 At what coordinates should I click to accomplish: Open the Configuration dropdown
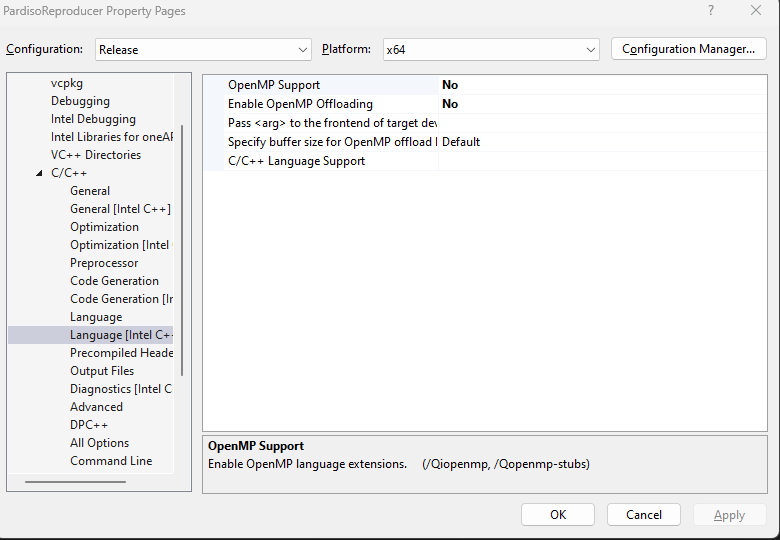204,49
